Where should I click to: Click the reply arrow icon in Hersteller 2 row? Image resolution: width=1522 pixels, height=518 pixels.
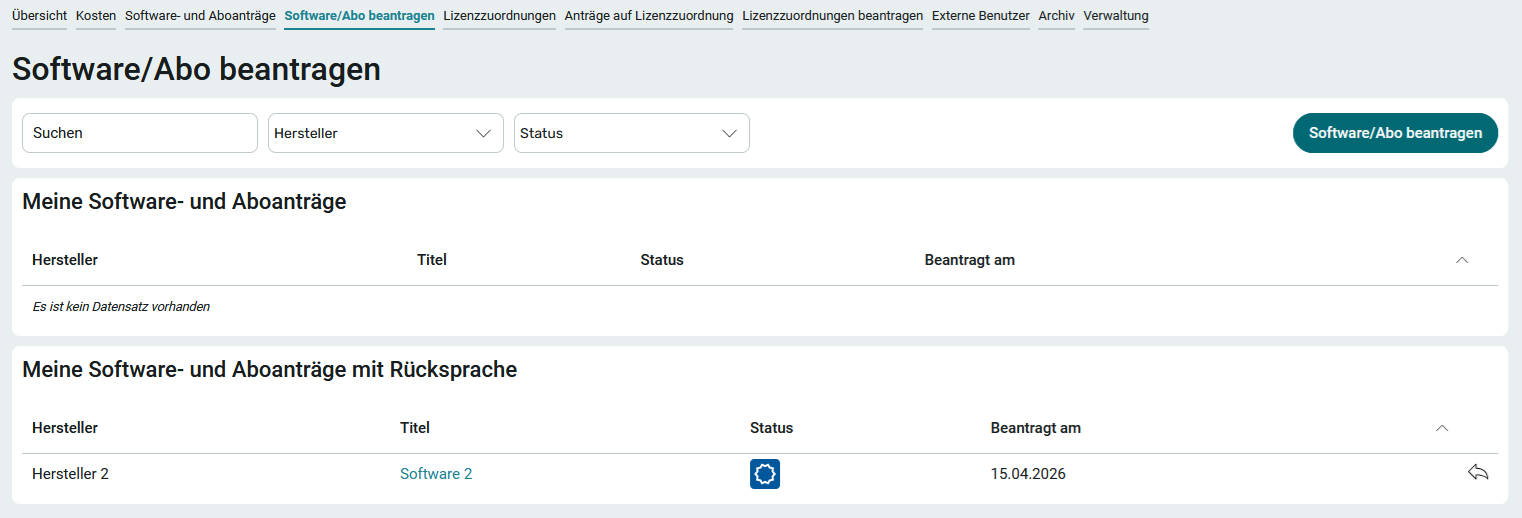click(1478, 473)
